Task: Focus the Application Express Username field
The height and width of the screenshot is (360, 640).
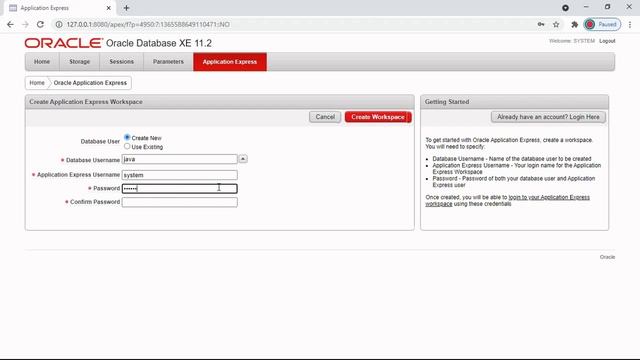Action: point(180,175)
